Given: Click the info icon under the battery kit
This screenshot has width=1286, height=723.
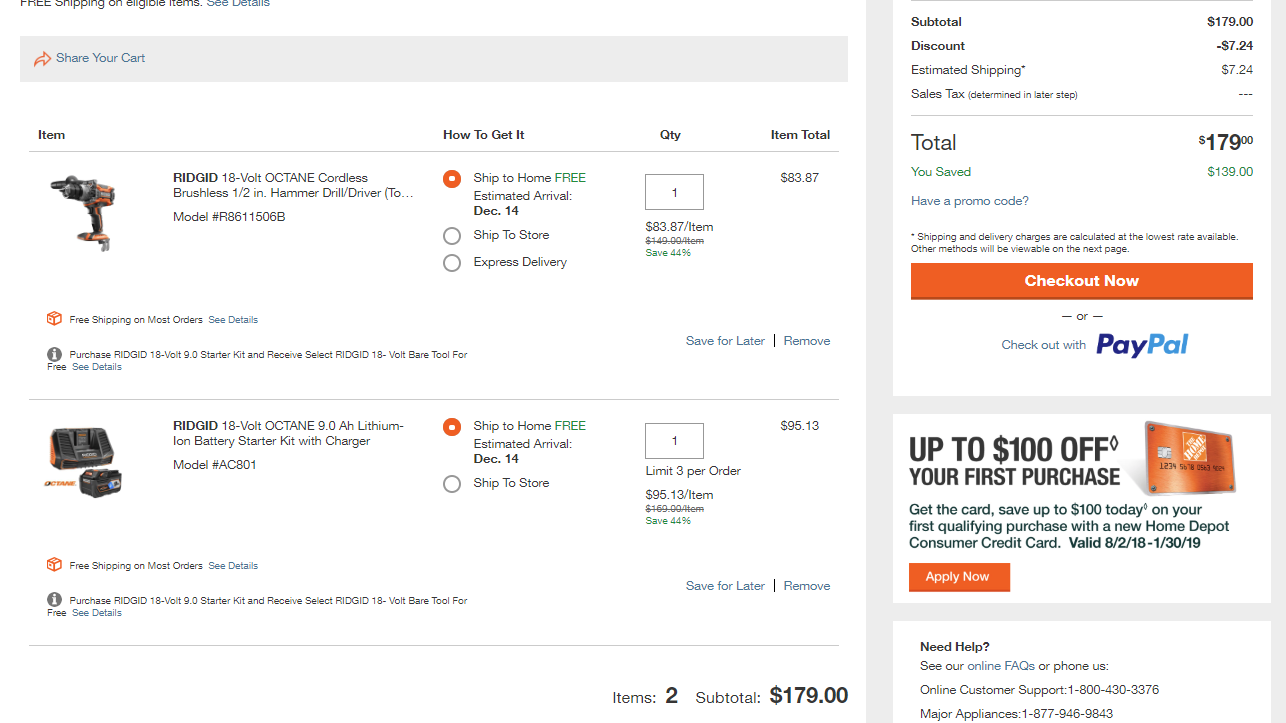Looking at the screenshot, I should (55, 600).
